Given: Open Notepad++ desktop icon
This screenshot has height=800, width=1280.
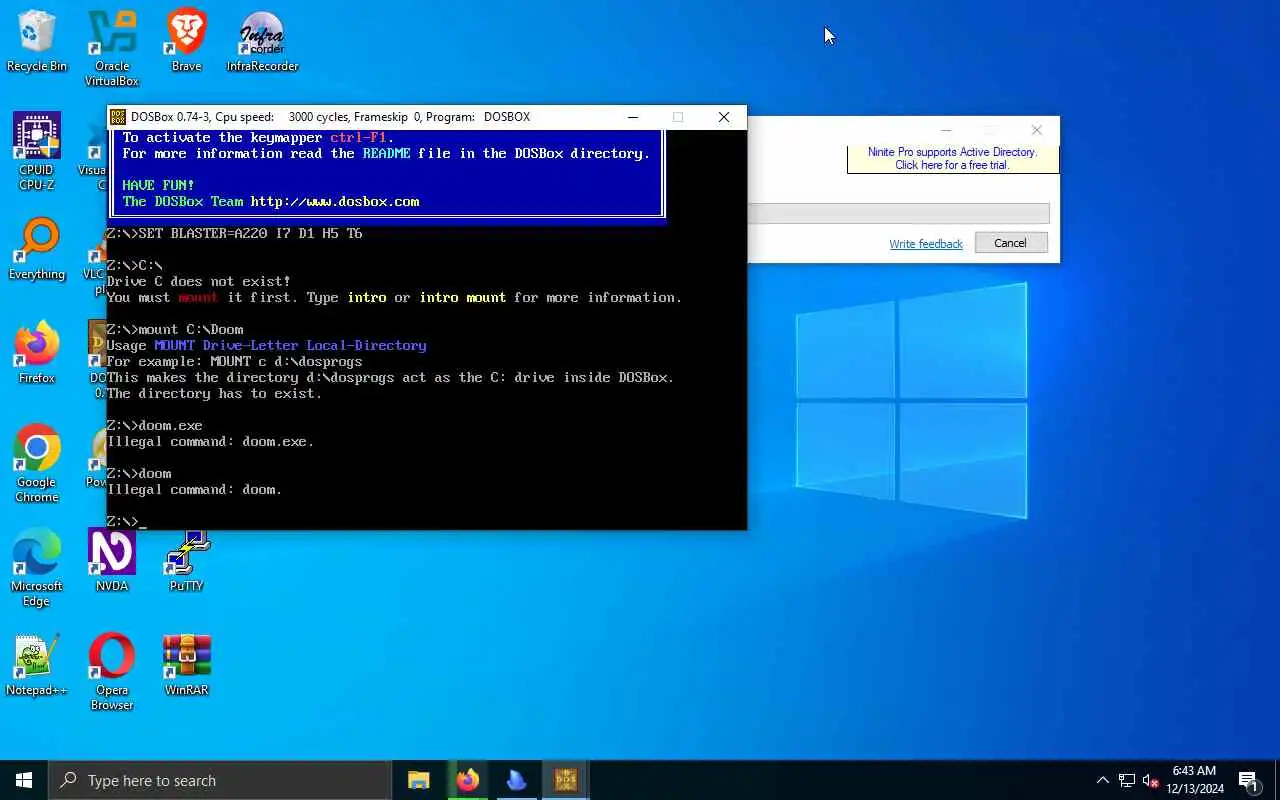Looking at the screenshot, I should 37,665.
